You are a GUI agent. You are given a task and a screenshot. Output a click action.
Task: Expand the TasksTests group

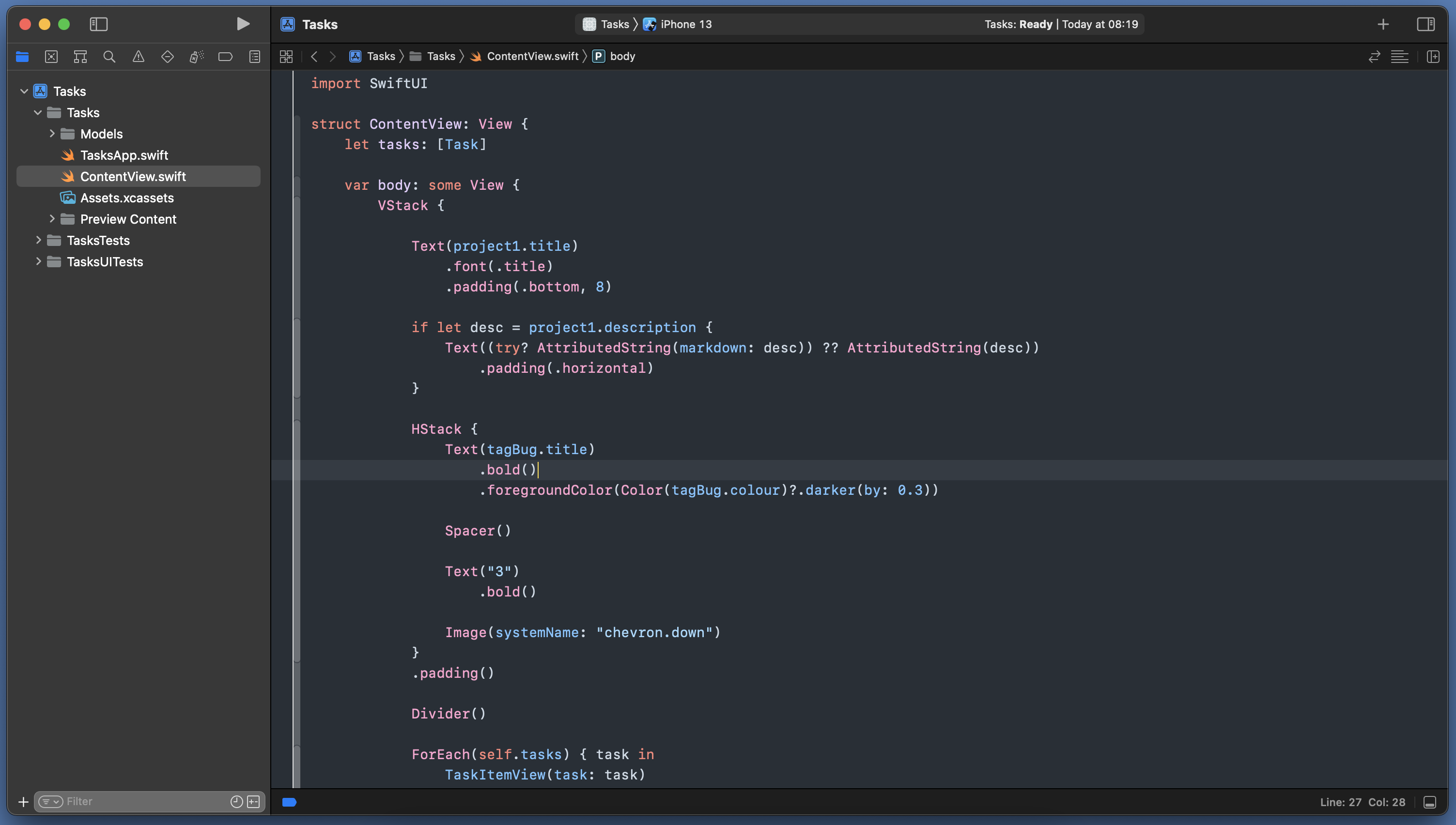38,240
